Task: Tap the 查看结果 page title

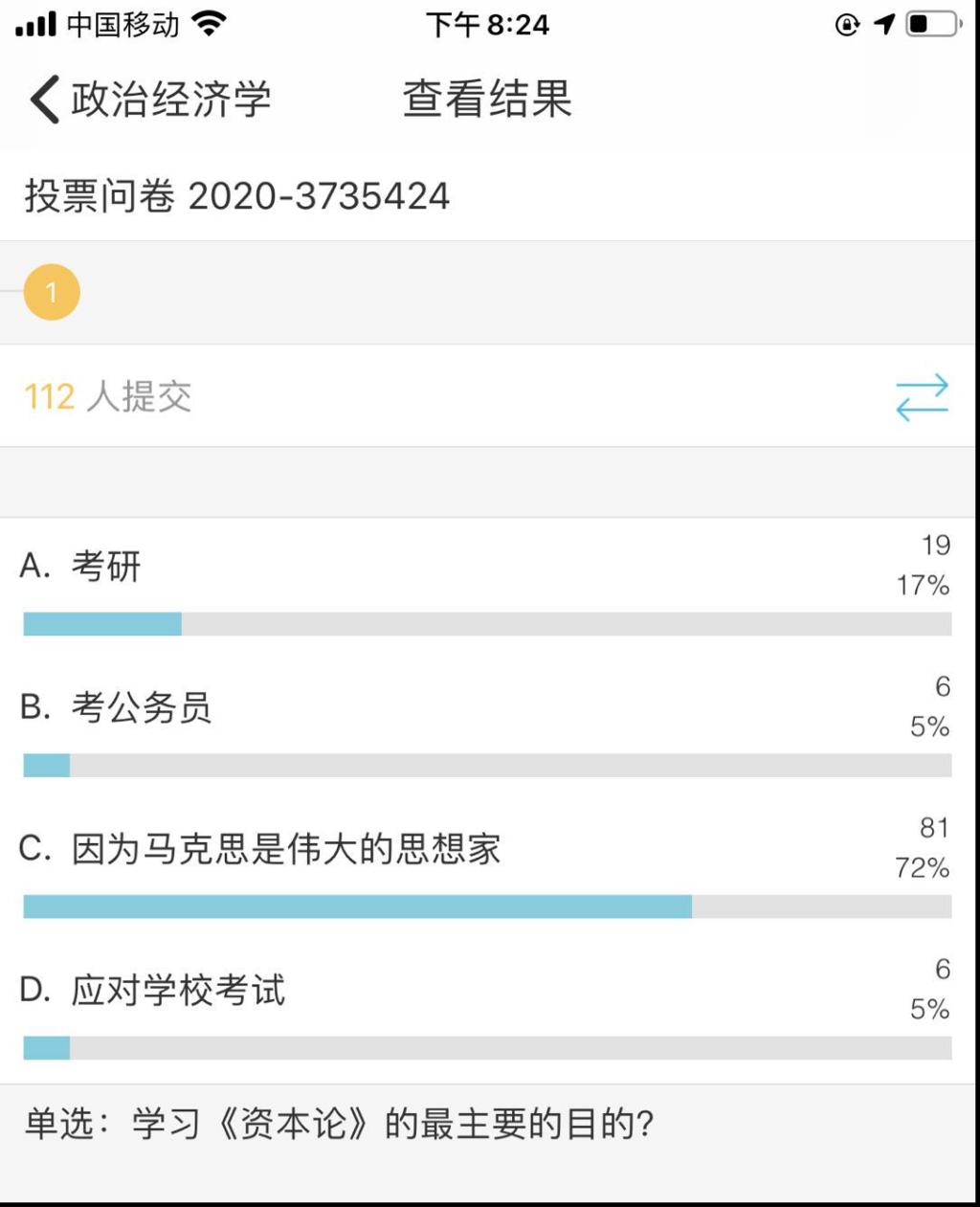Action: pyautogui.click(x=487, y=100)
